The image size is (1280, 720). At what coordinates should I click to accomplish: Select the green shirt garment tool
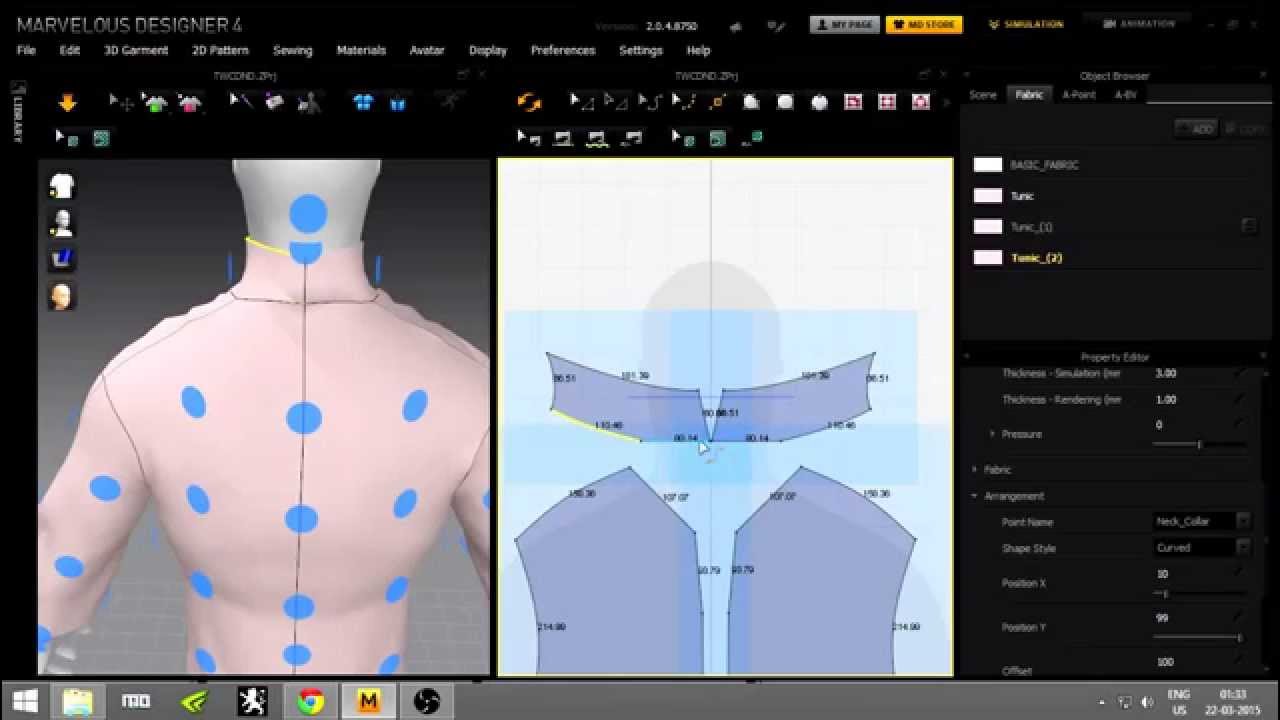(x=155, y=102)
